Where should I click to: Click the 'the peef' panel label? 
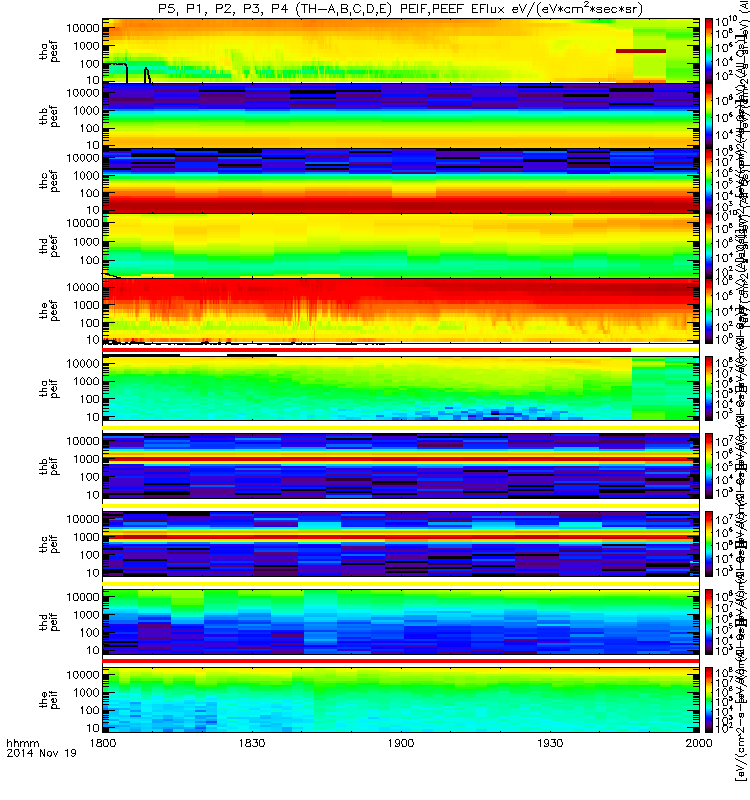point(49,311)
